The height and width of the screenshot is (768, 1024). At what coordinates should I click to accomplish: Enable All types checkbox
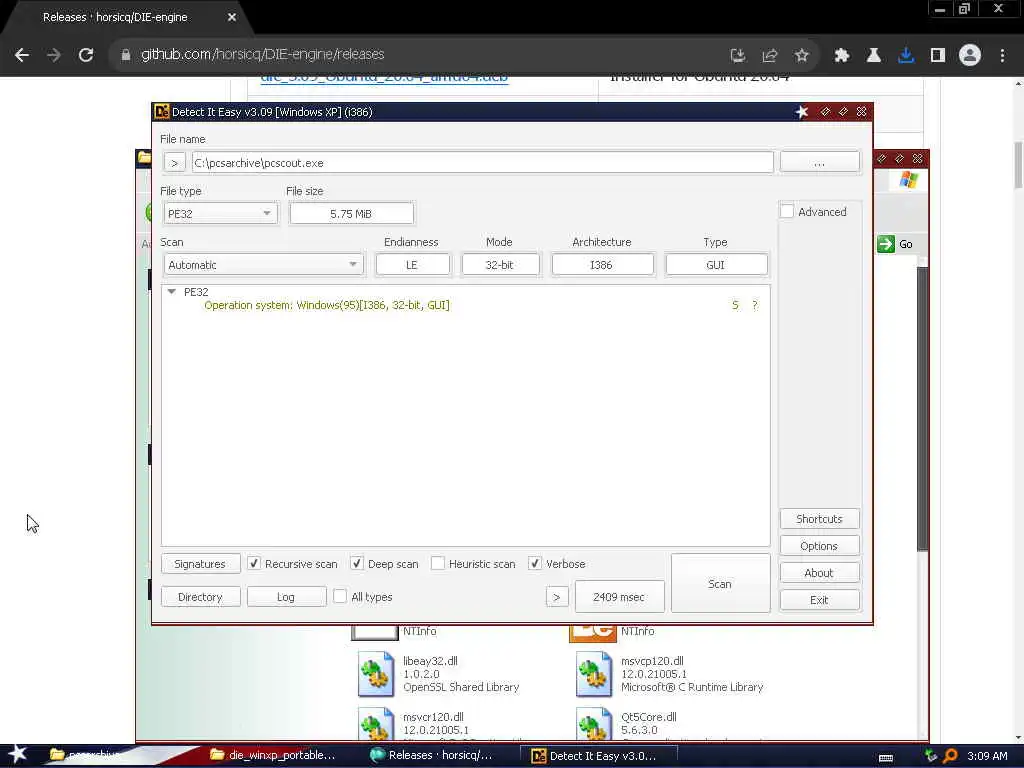(x=340, y=596)
